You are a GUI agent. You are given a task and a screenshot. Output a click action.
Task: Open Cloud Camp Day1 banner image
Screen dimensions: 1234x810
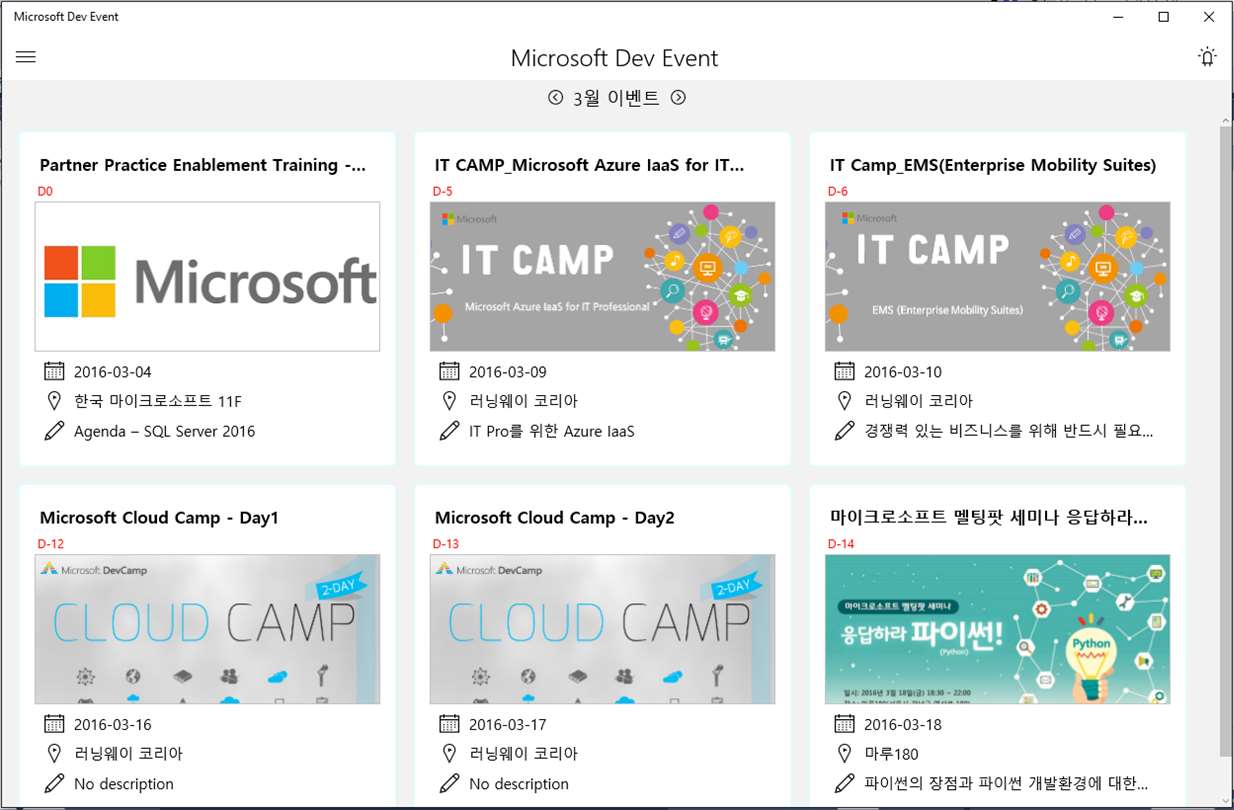point(207,630)
